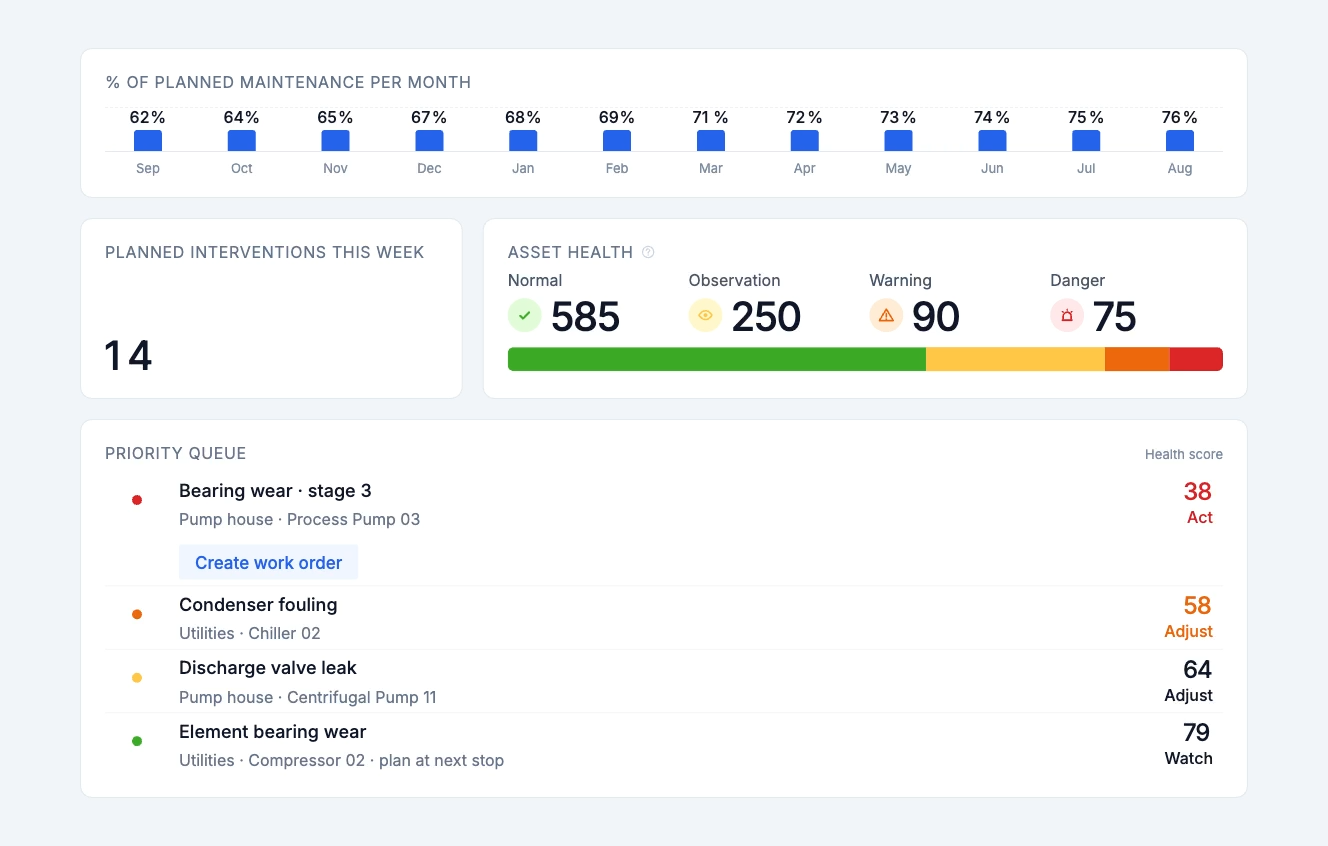1328x846 pixels.
Task: Click health score 38 Act
Action: [x=1198, y=503]
